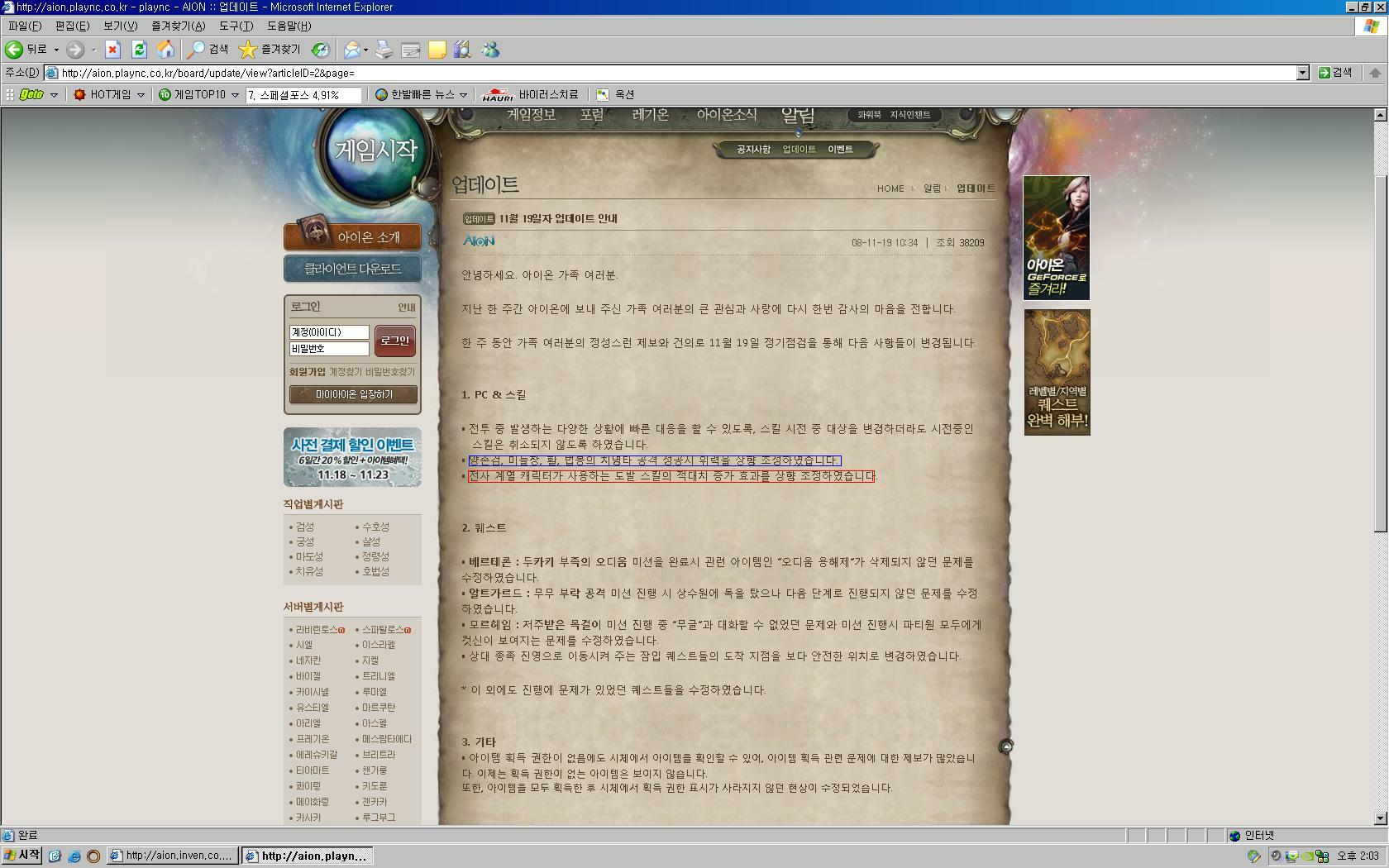This screenshot has width=1389, height=868.
Task: Expand the HOT게임 dropdown arrow
Action: coord(141,95)
